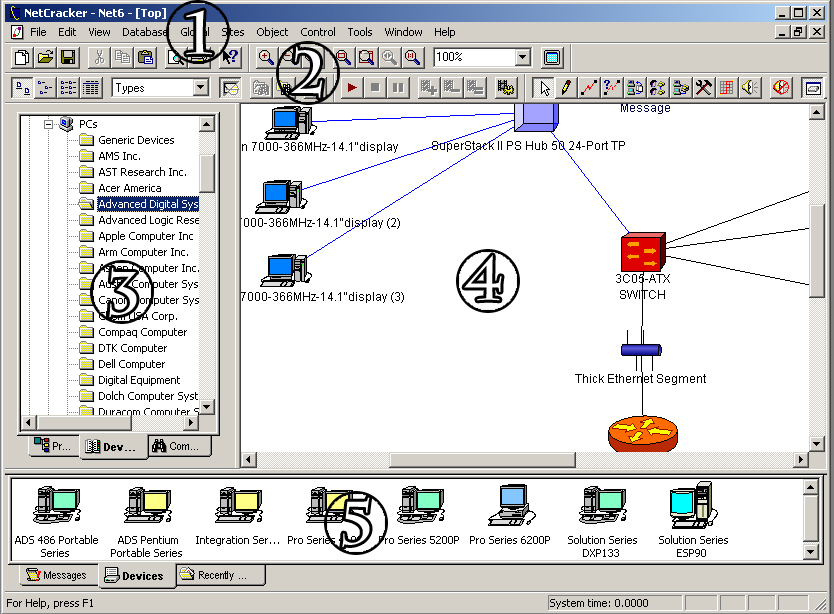834x614 pixels.
Task: Click the magnifier icon right of the number 2 mark
Action: coord(343,57)
